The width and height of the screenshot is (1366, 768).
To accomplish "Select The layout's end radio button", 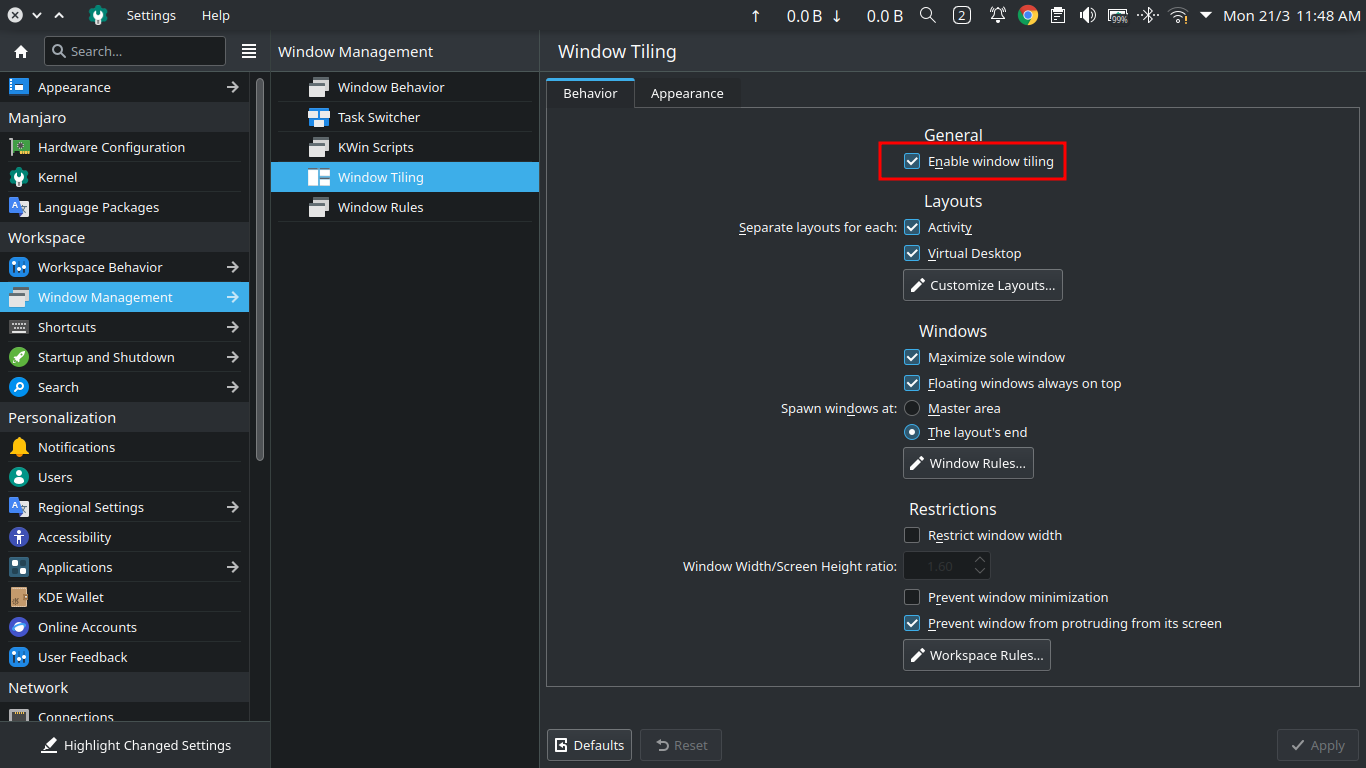I will (x=912, y=432).
